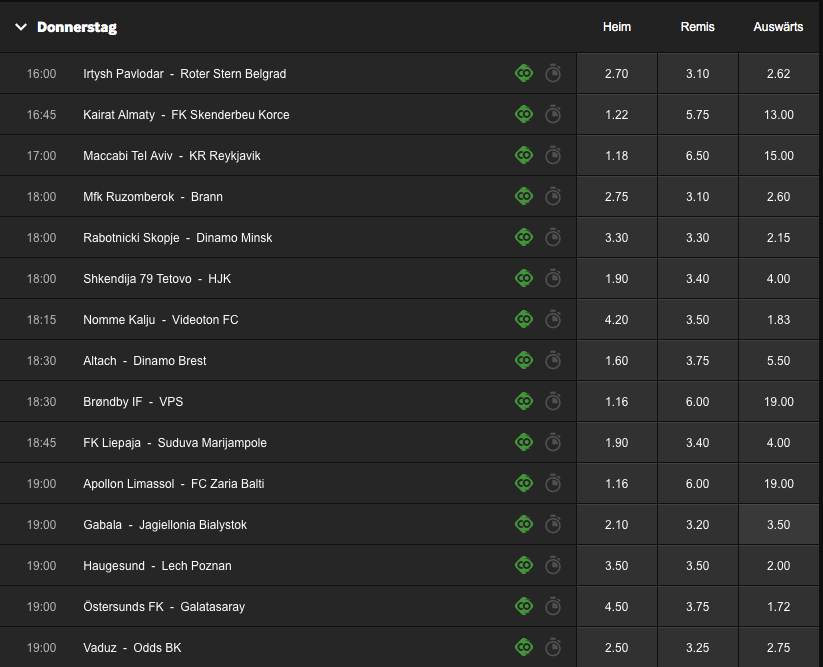
Task: Collapse the Donnerstag section chevron
Action: pos(21,27)
